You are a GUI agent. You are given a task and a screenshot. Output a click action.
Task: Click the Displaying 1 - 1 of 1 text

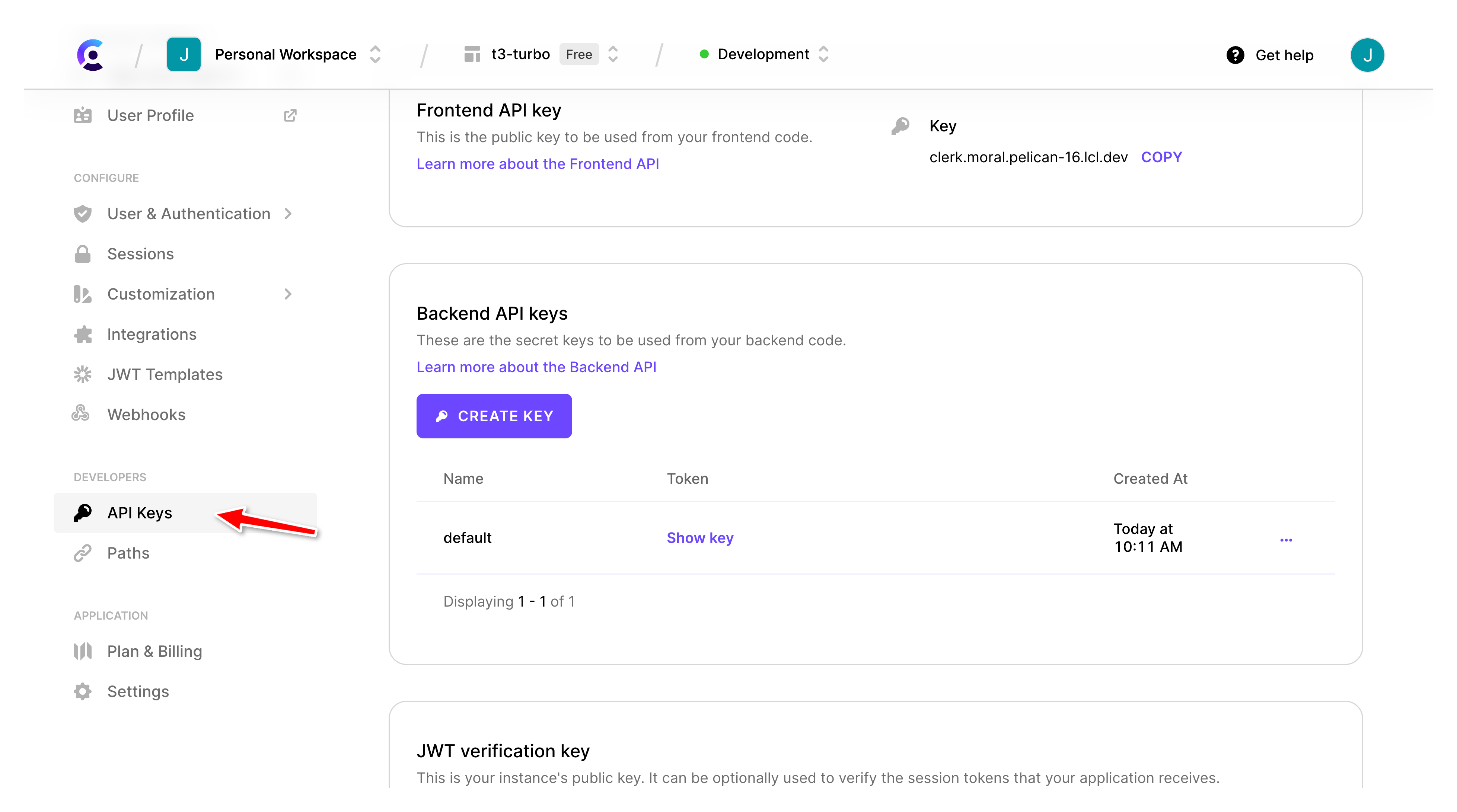pos(508,602)
